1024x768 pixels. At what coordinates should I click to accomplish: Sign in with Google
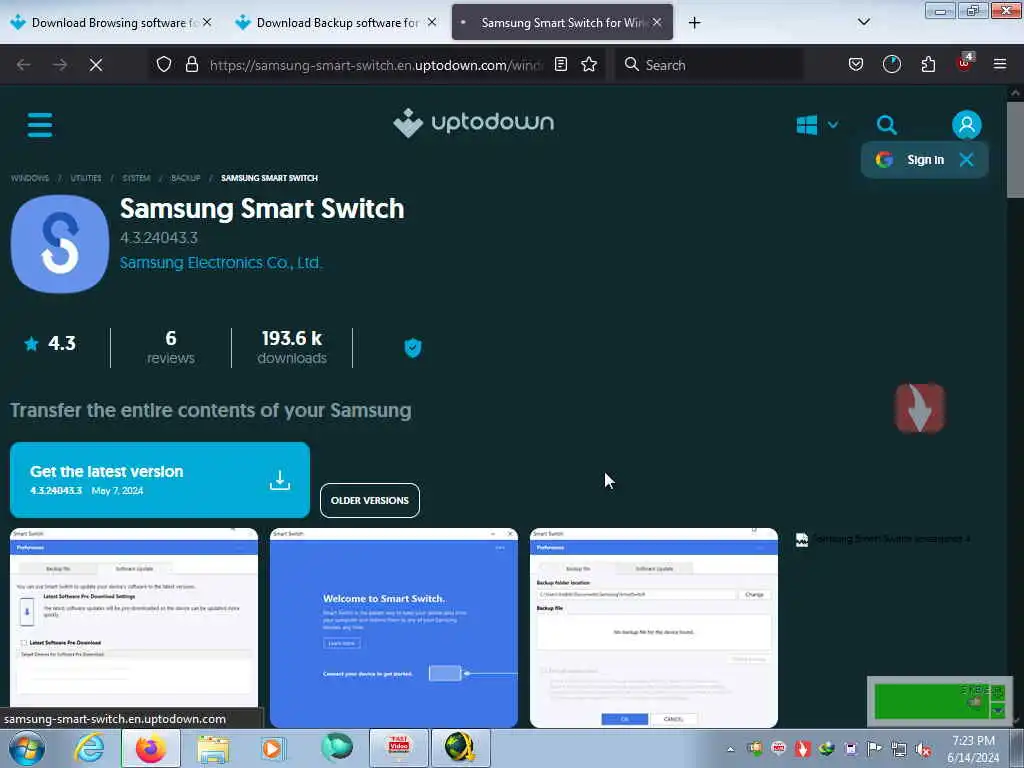912,159
